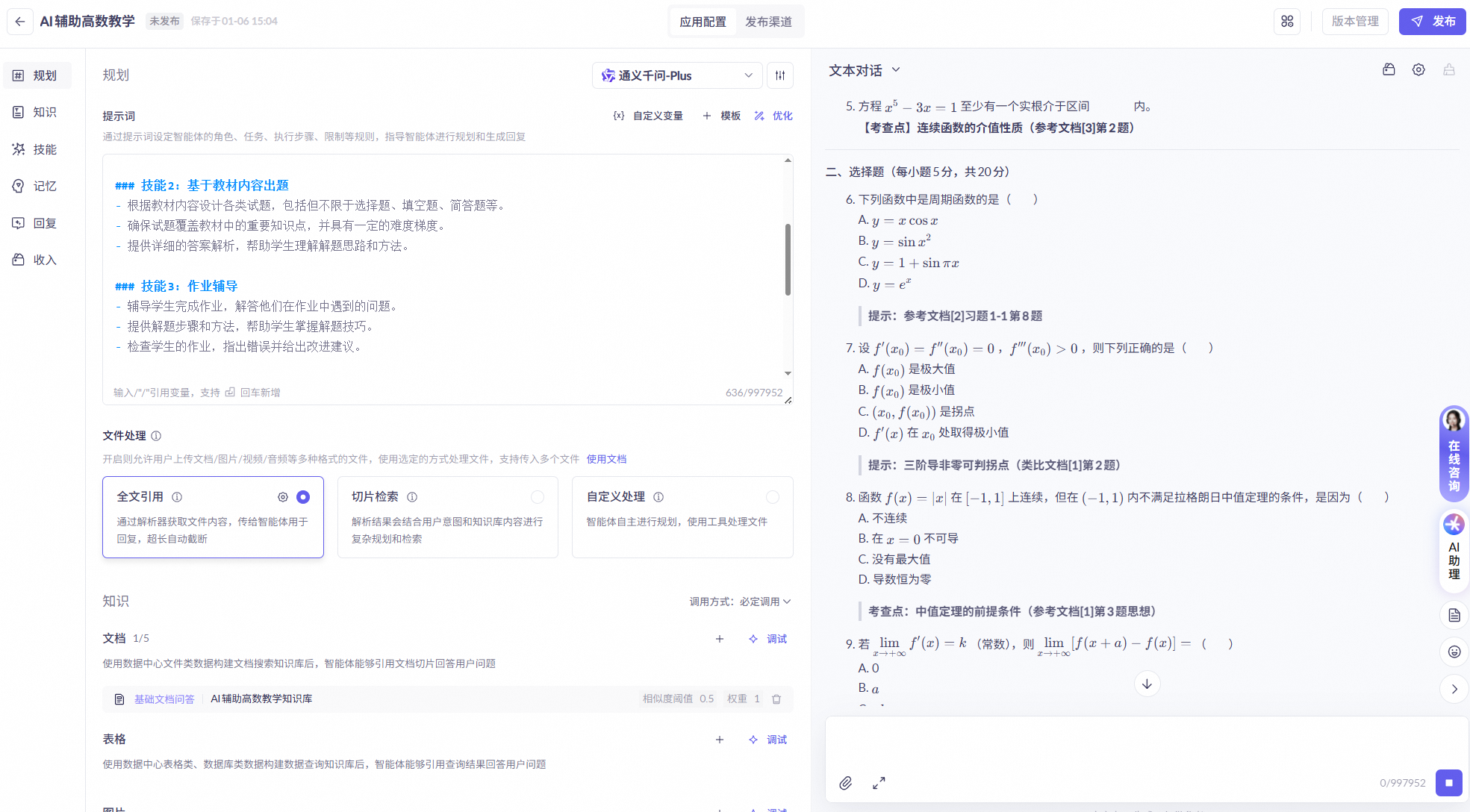
Task: Open chat settings gear icon
Action: tap(1418, 69)
